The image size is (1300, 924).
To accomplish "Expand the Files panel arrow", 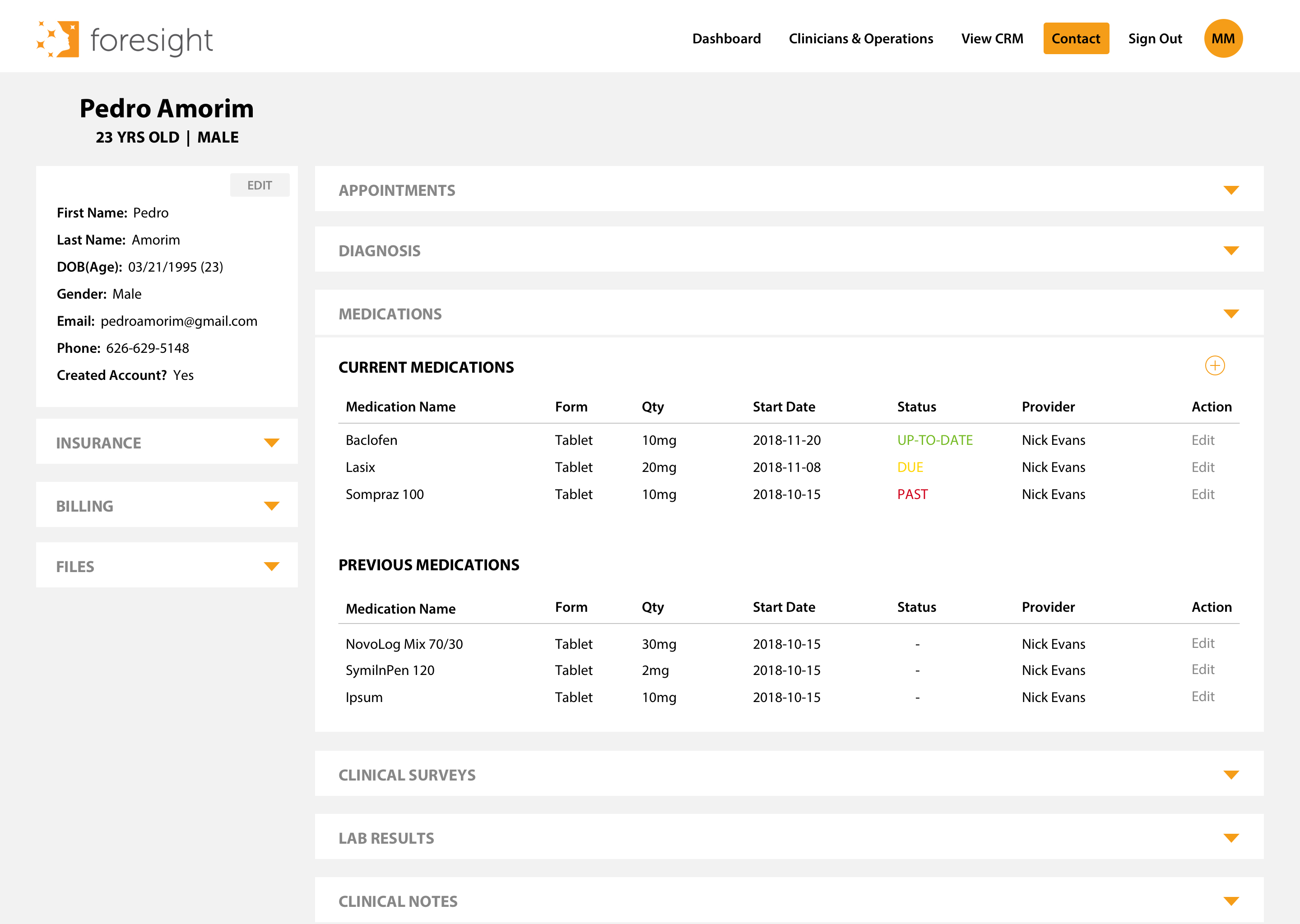I will point(271,566).
